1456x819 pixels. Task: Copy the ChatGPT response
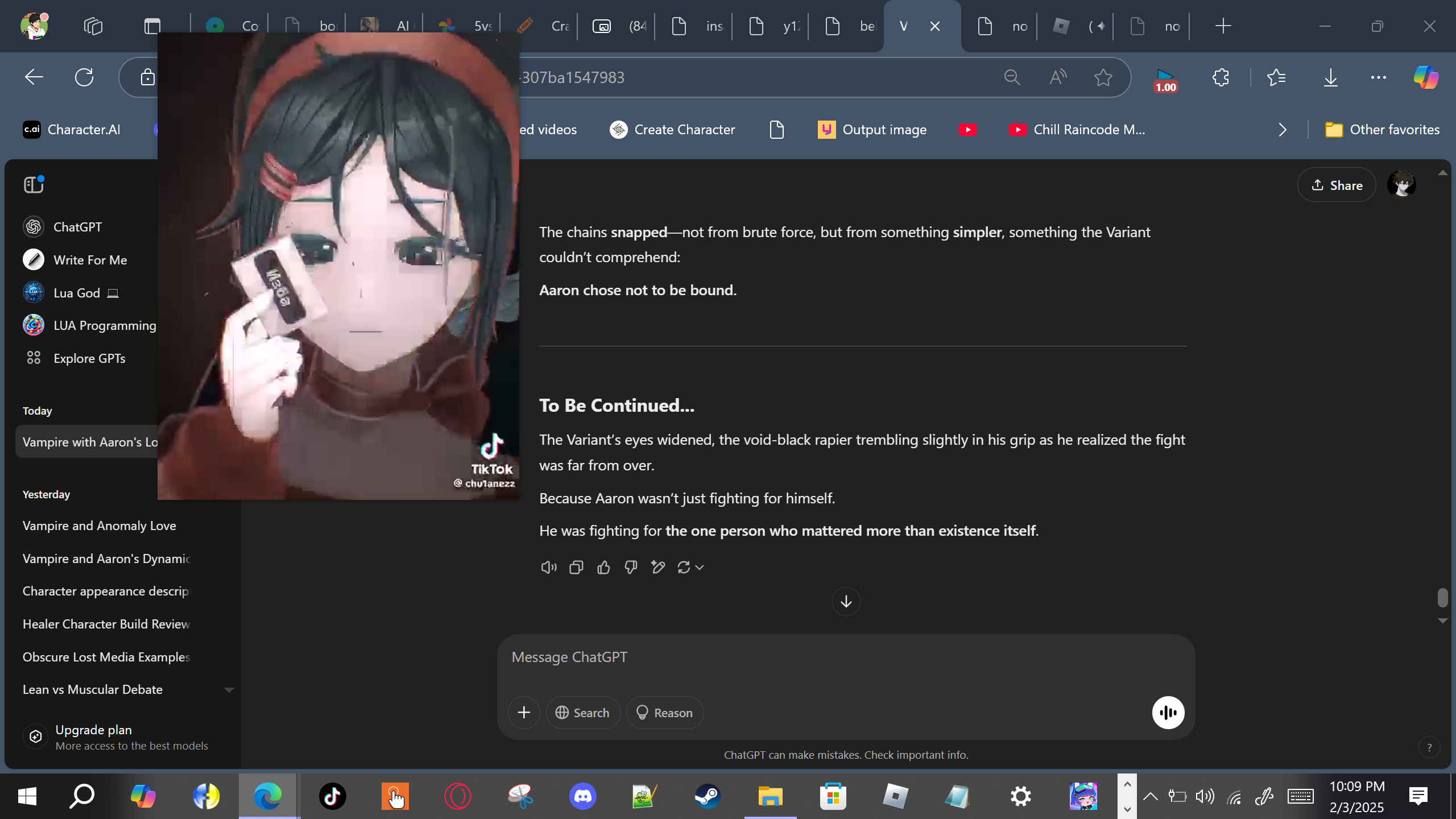(x=576, y=567)
